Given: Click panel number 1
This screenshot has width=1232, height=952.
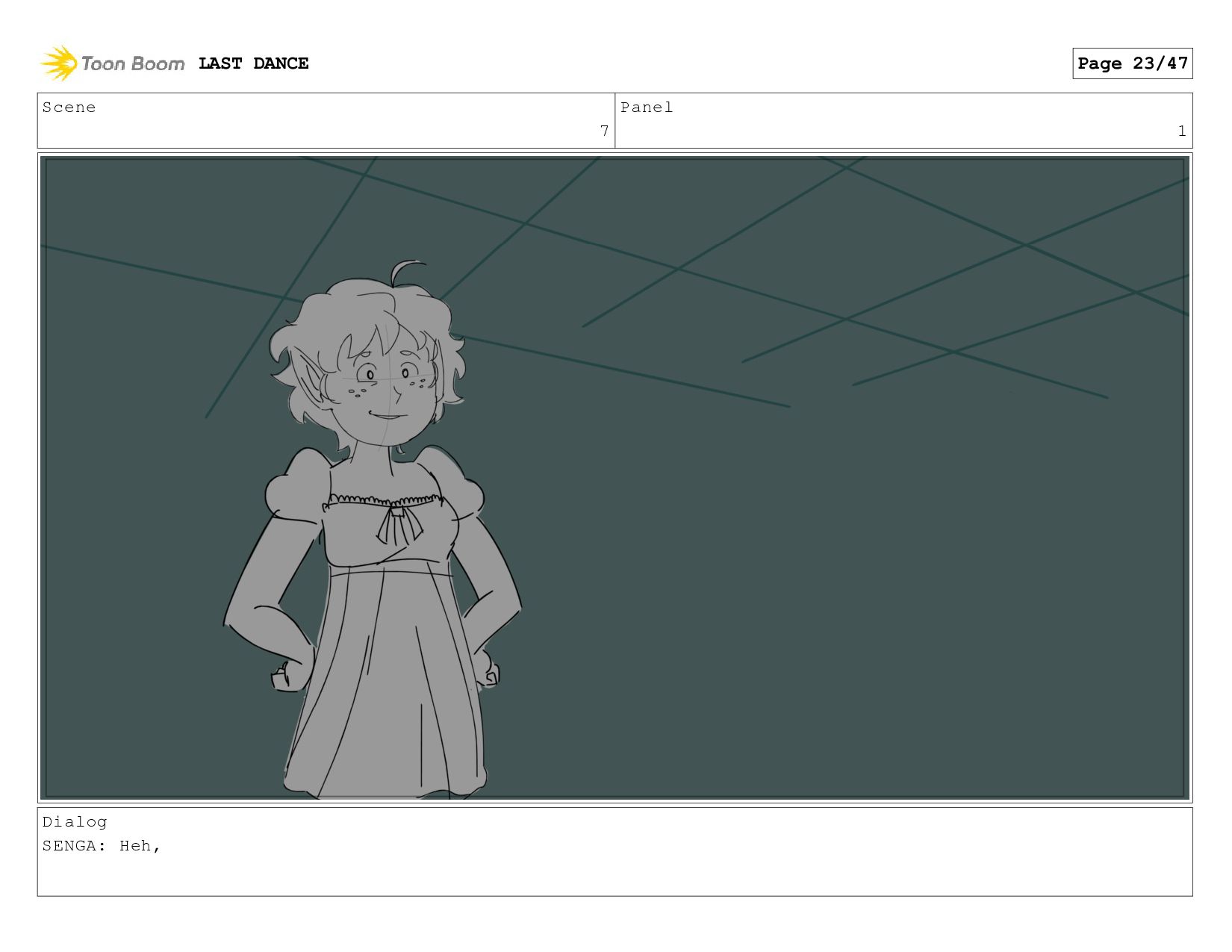Looking at the screenshot, I should pos(1182,131).
